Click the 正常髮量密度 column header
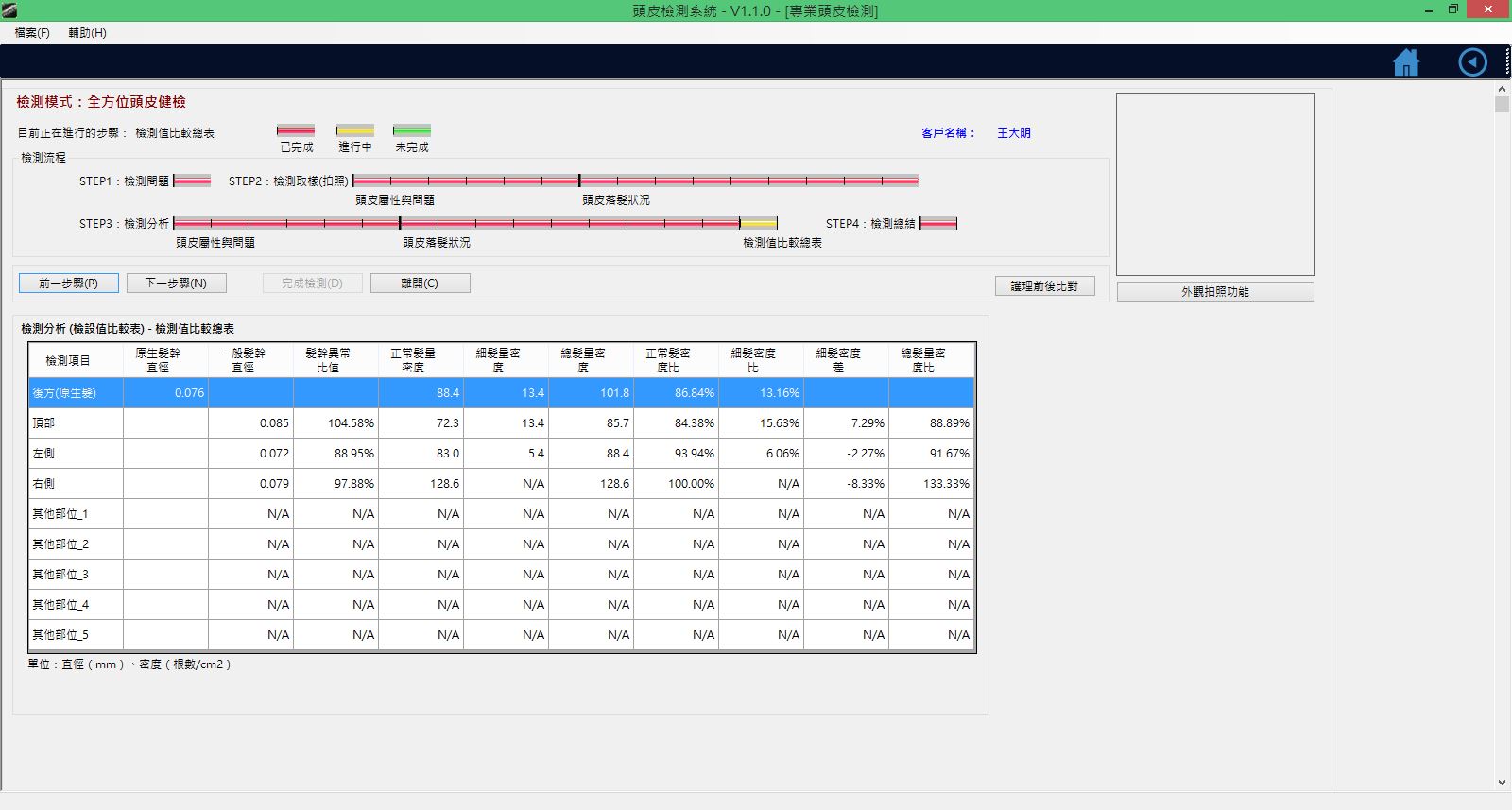This screenshot has width=1512, height=810. (421, 360)
